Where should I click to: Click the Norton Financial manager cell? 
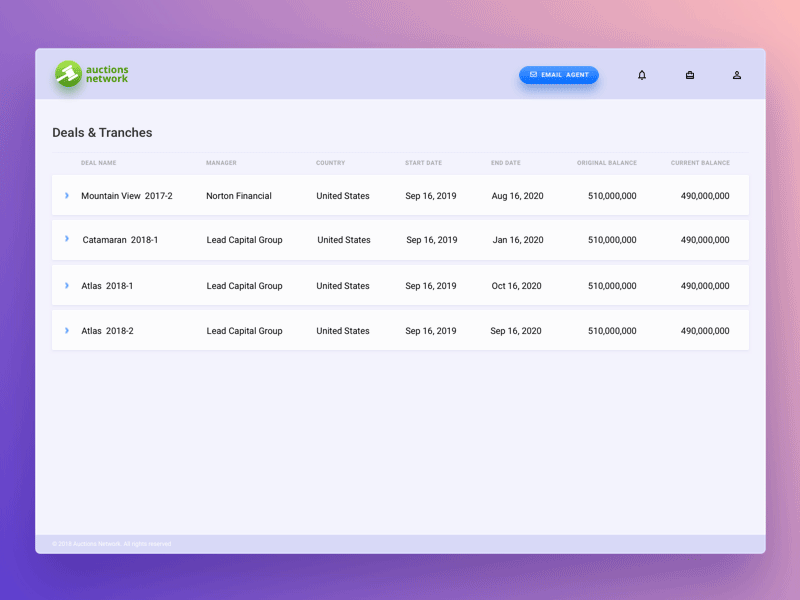point(239,196)
